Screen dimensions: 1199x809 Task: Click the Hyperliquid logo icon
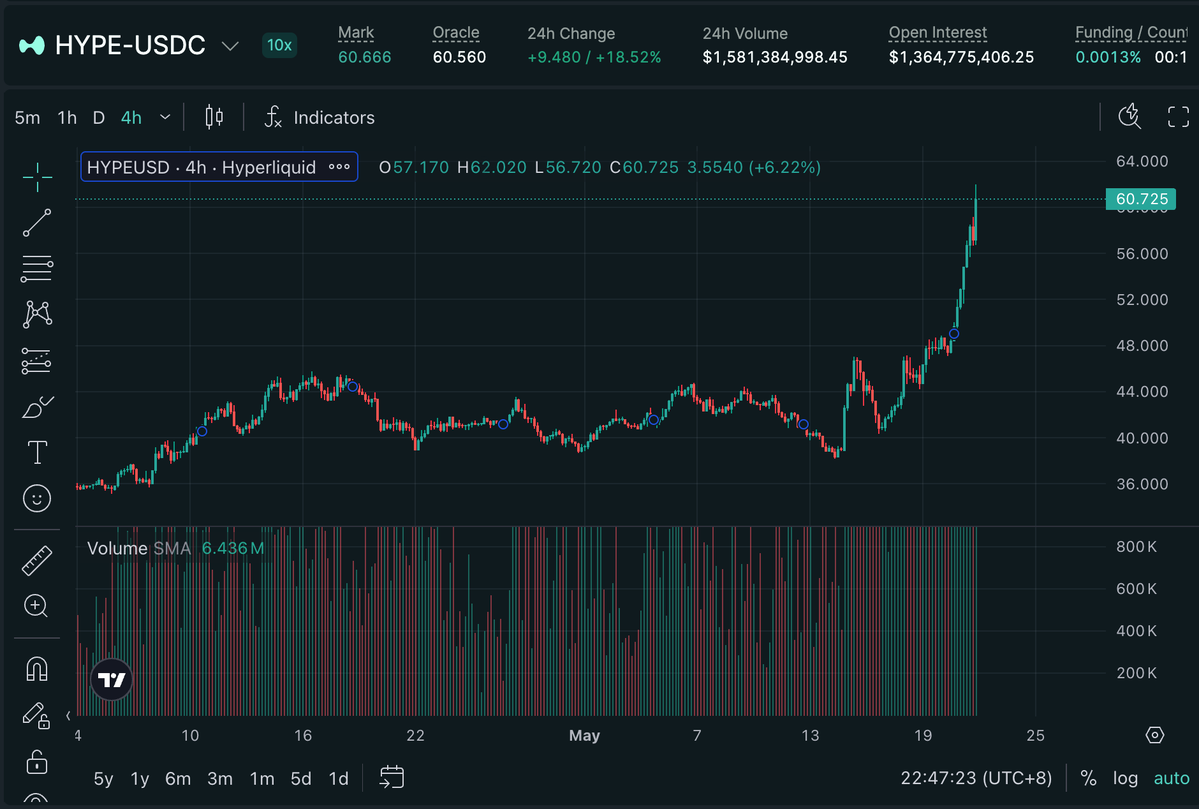pyautogui.click(x=31, y=46)
